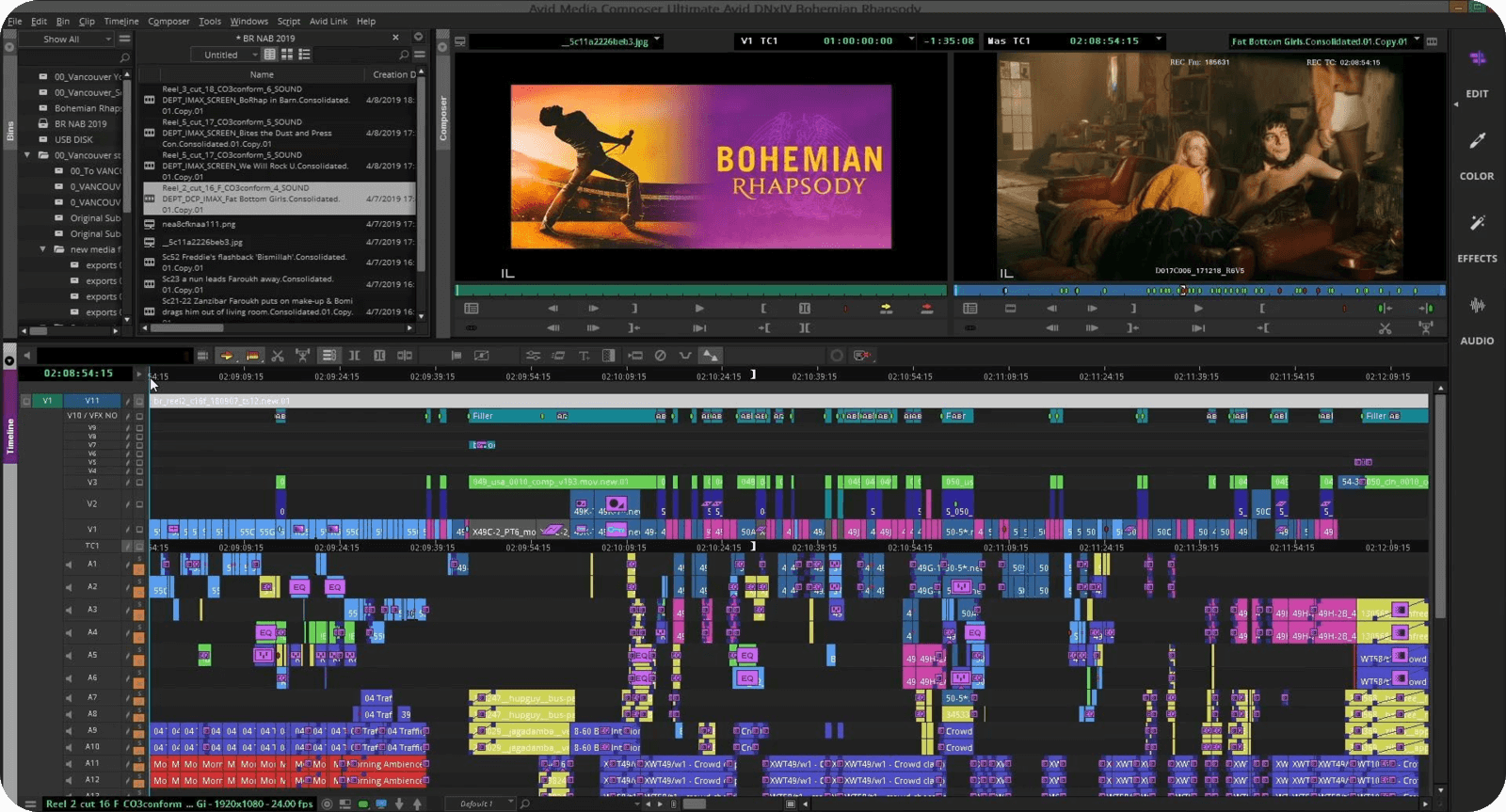Toggle record track V11 selector
The width and height of the screenshot is (1506, 812).
(x=92, y=401)
